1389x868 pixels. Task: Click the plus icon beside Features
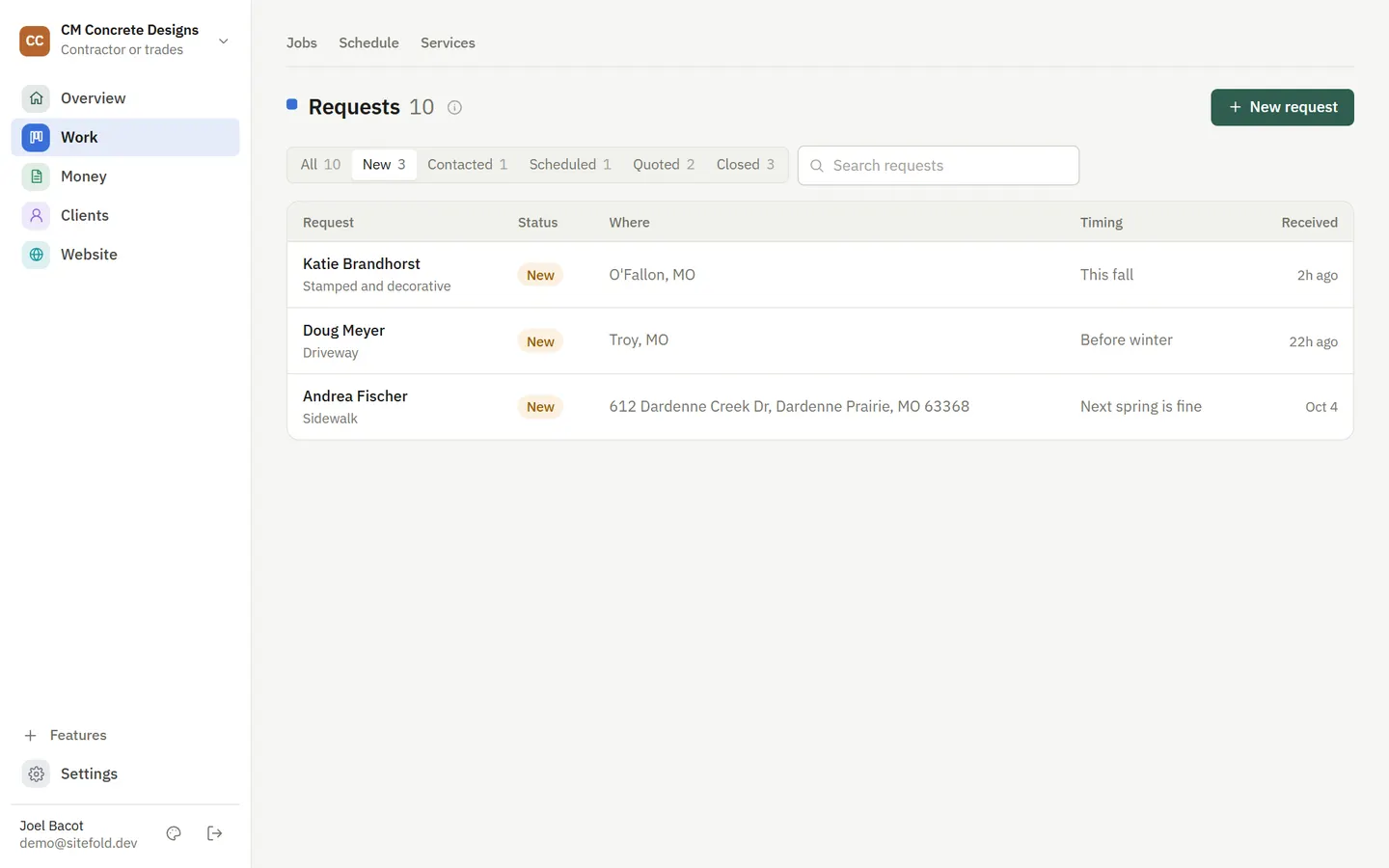[x=30, y=735]
